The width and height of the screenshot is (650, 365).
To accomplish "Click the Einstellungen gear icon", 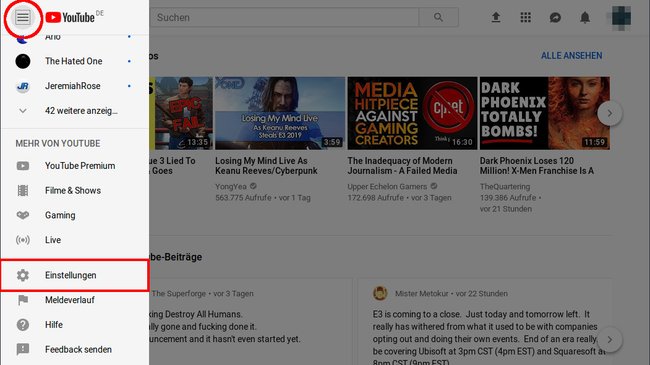I will point(23,275).
